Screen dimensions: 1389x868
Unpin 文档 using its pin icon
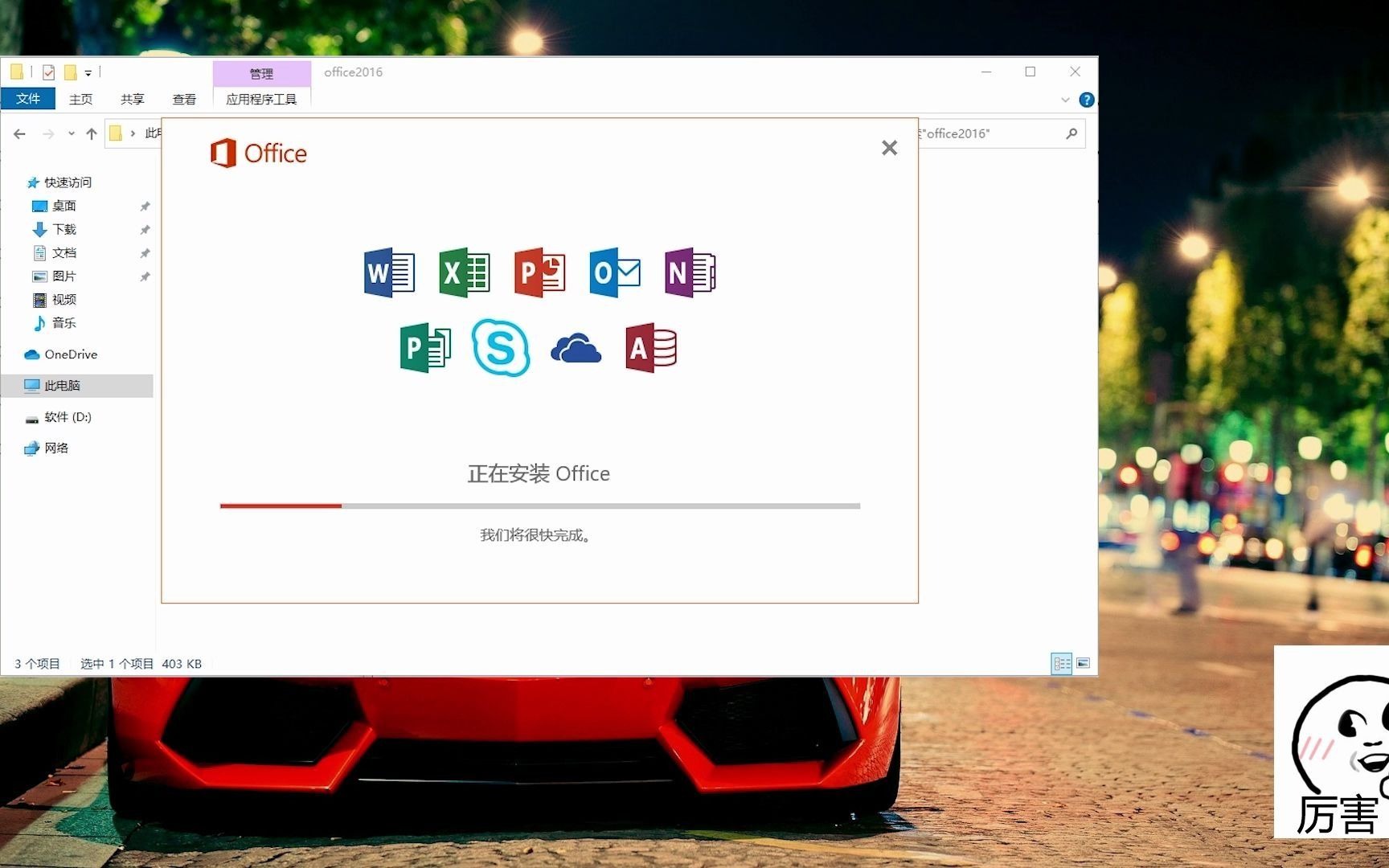click(145, 253)
